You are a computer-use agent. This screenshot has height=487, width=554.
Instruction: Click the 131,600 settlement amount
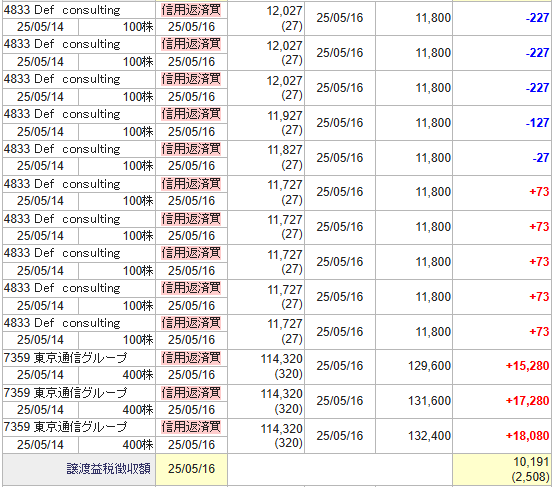pos(429,401)
